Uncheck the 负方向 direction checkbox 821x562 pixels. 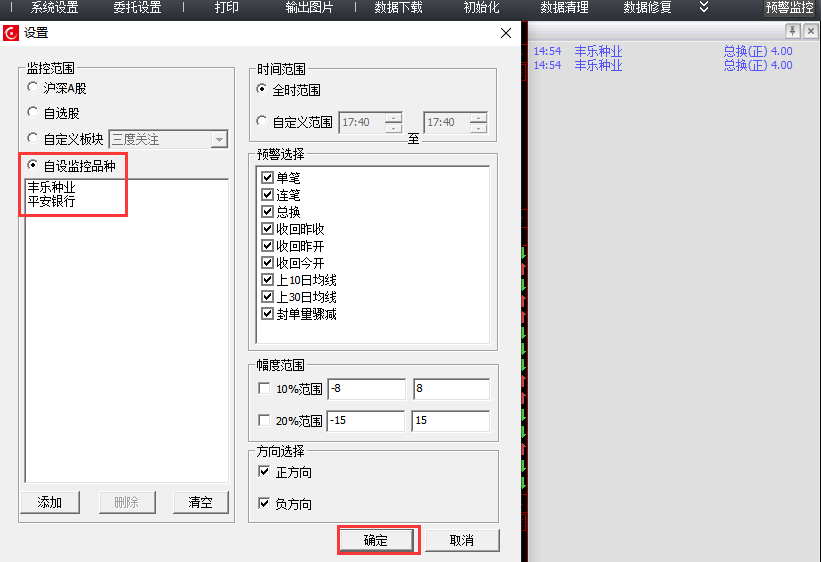pyautogui.click(x=264, y=503)
